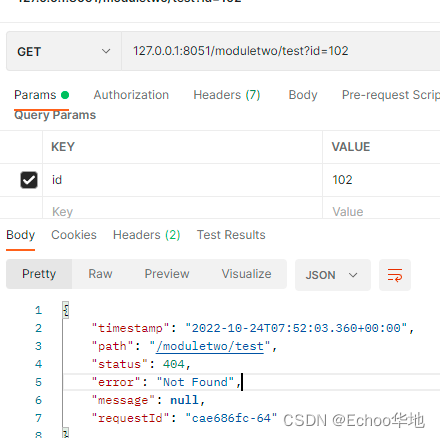Switch response view to Preview

[167, 274]
